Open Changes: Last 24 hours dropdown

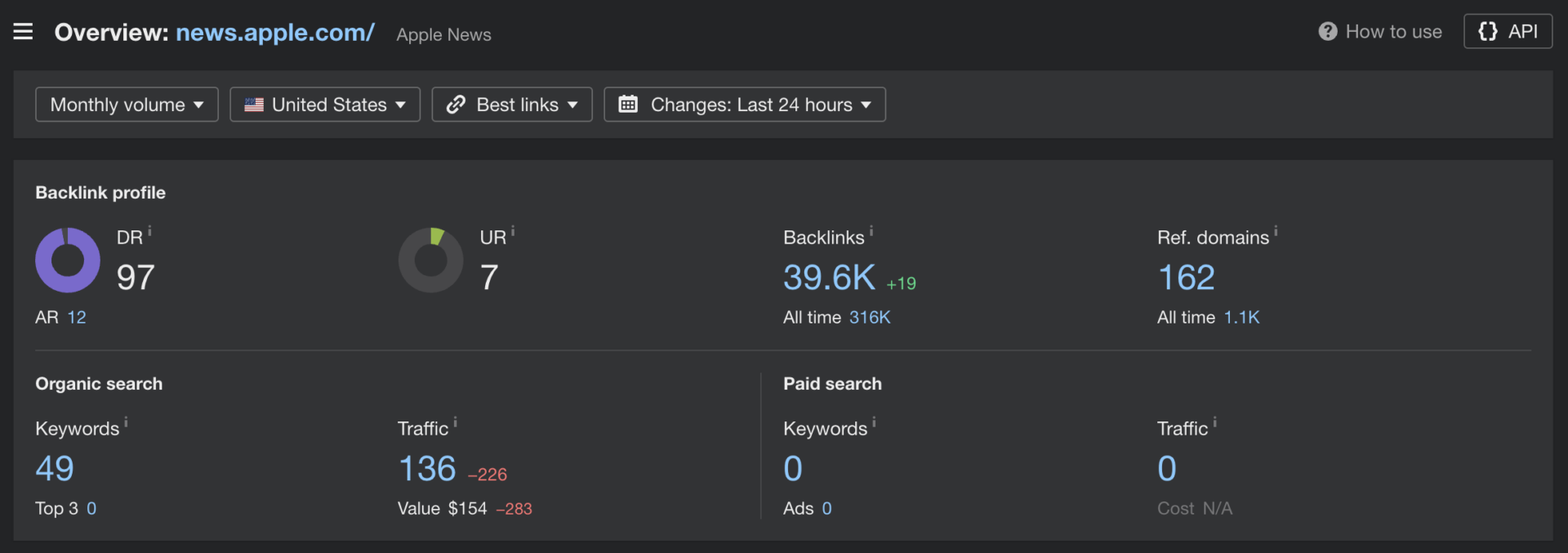click(745, 105)
